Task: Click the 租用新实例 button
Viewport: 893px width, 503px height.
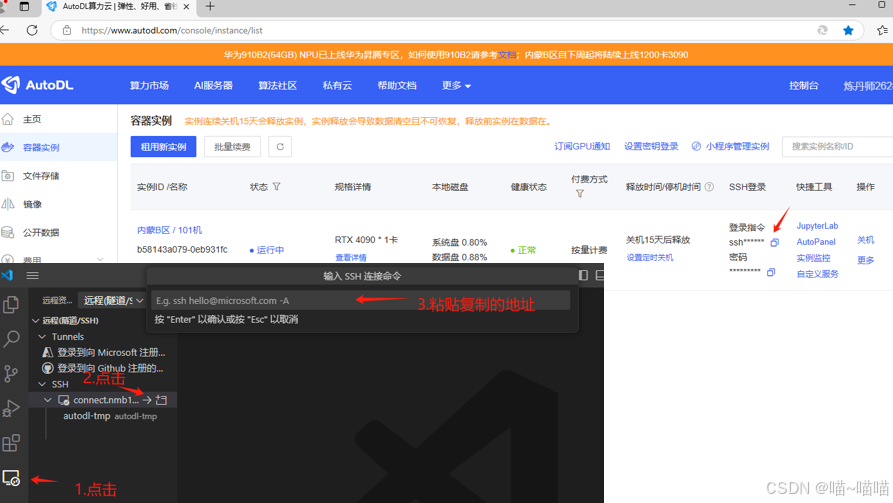Action: [163, 146]
